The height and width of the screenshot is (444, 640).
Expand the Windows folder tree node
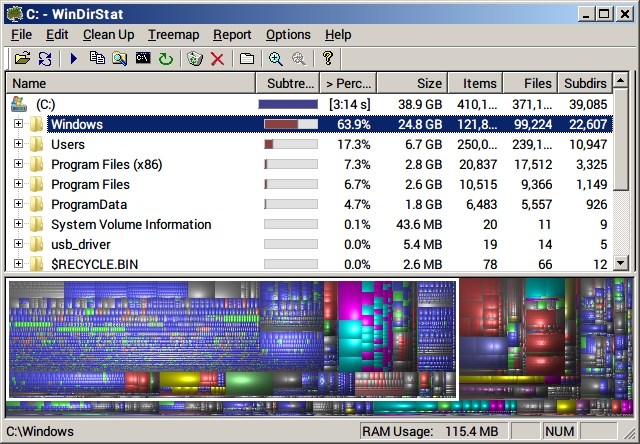18,124
